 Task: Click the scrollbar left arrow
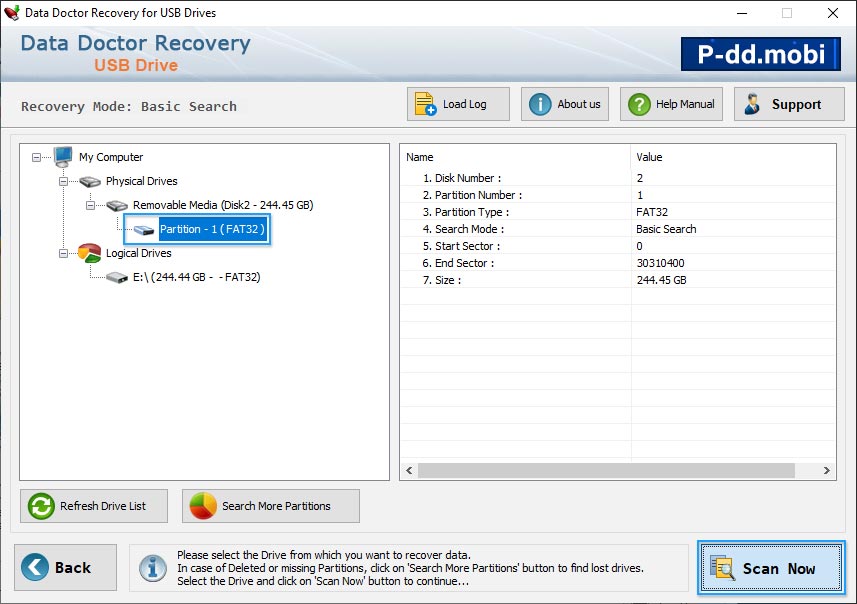pyautogui.click(x=409, y=471)
